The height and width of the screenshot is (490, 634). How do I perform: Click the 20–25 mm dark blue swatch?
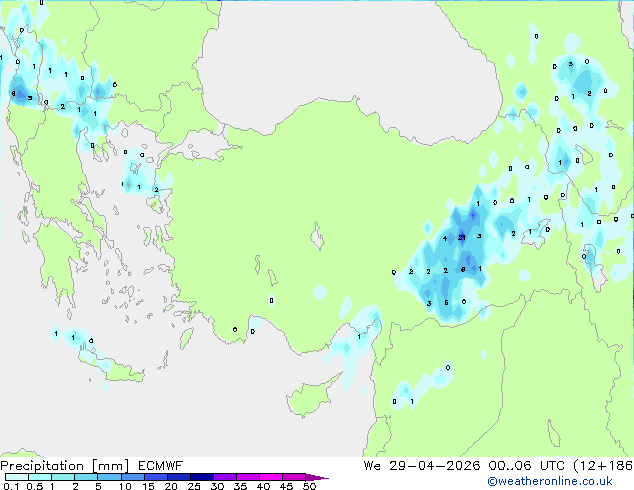(x=179, y=477)
